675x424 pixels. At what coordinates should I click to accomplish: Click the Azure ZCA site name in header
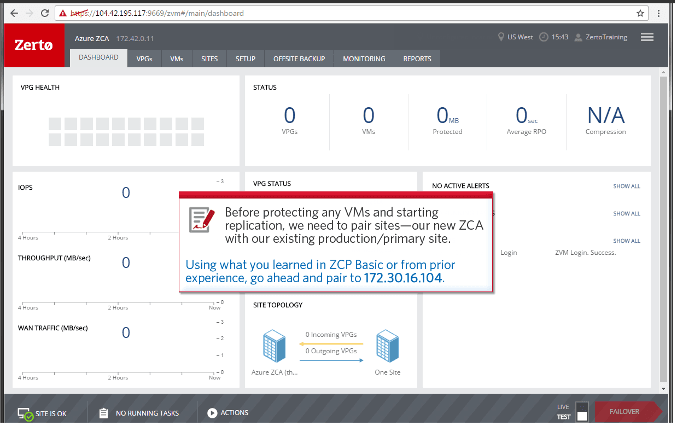click(92, 38)
